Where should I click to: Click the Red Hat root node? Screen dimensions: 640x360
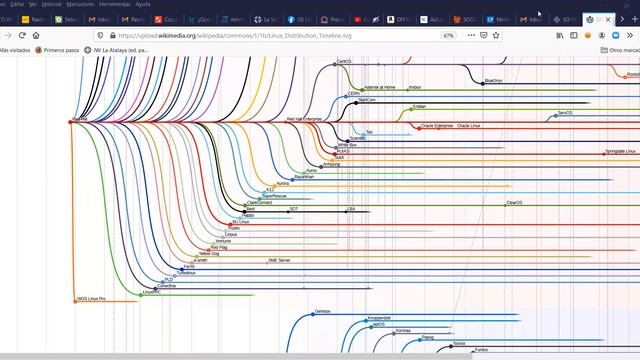pyautogui.click(x=71, y=122)
